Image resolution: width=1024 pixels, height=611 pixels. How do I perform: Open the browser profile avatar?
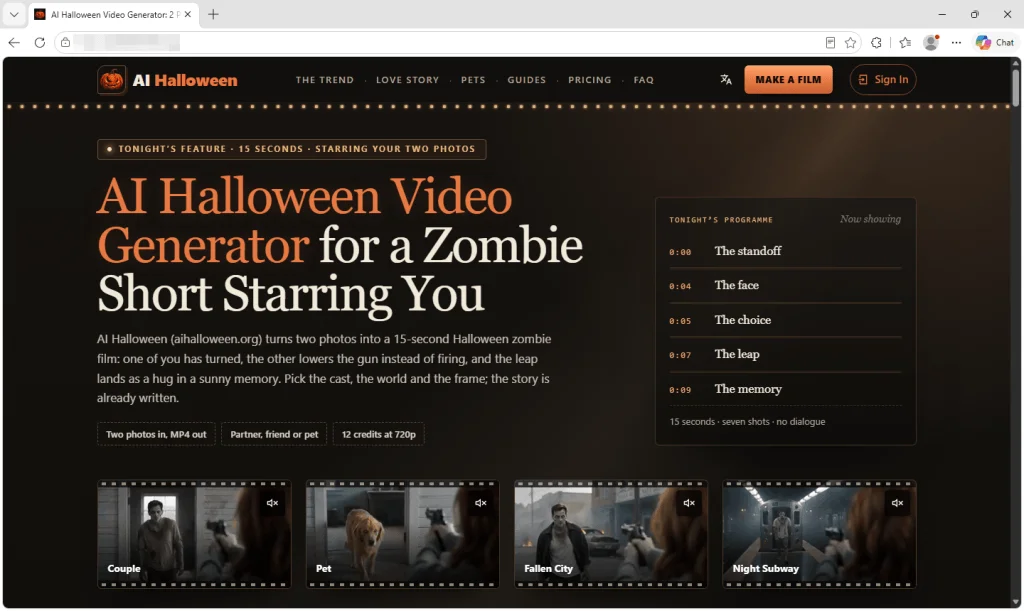coord(931,42)
